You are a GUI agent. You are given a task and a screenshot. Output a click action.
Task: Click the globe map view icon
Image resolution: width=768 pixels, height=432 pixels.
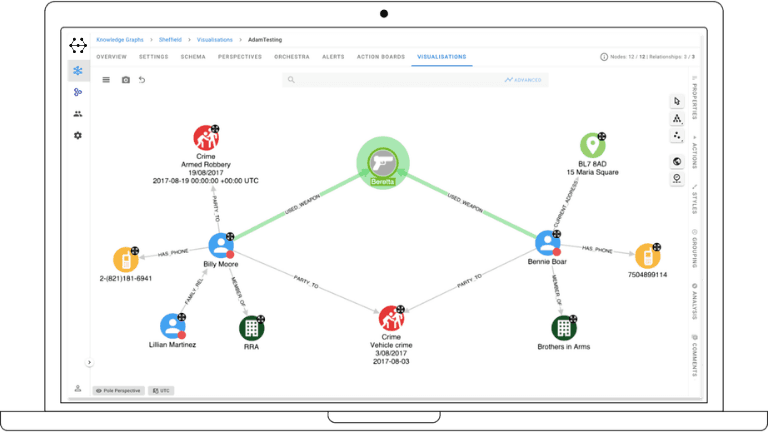pyautogui.click(x=677, y=161)
